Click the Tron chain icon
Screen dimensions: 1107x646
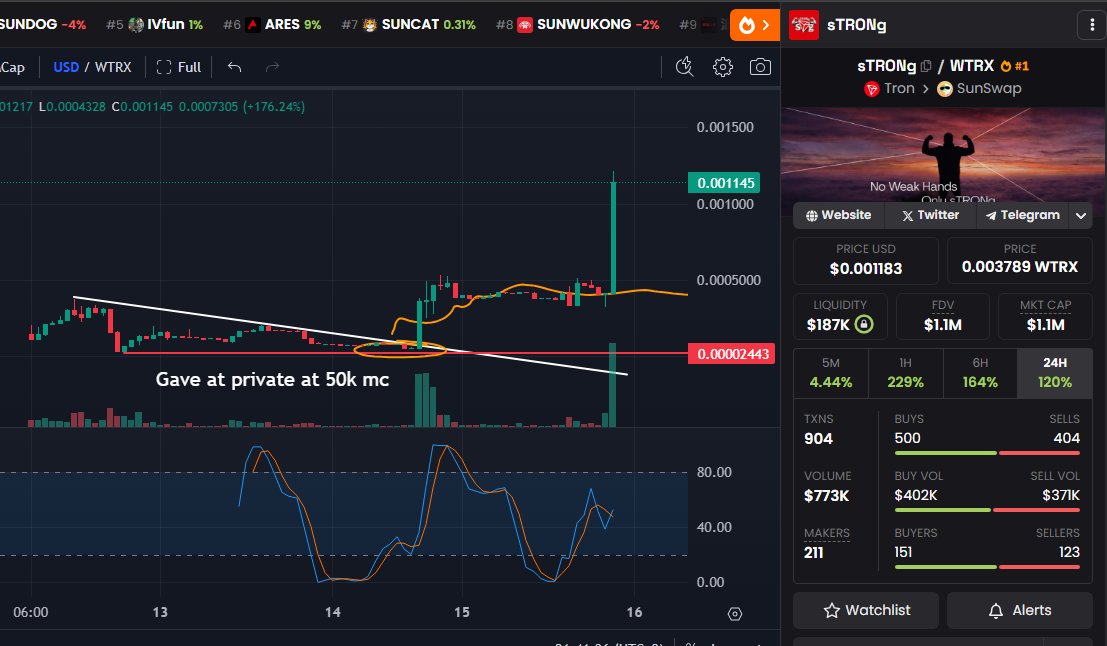[872, 89]
